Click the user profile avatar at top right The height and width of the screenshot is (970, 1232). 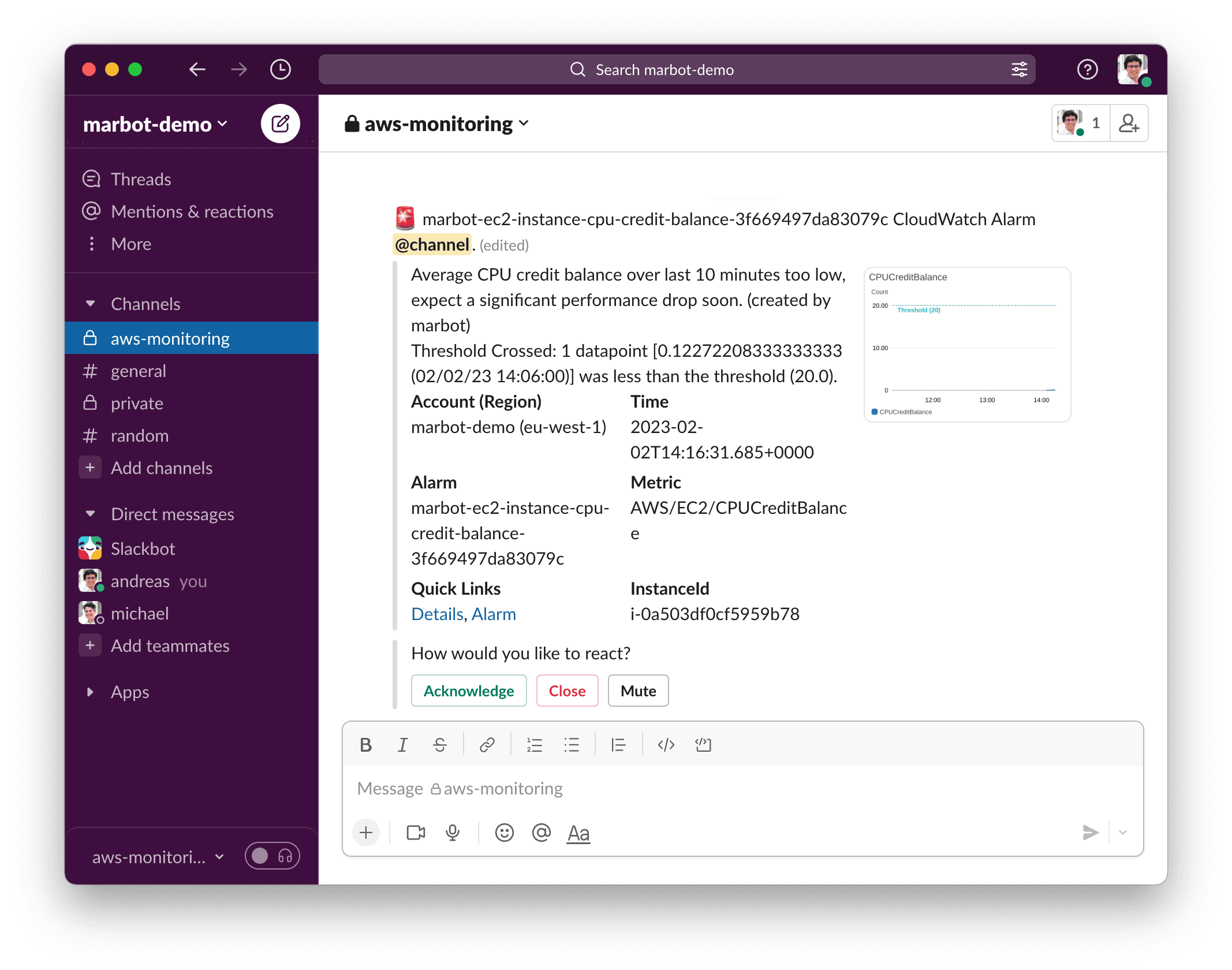(x=1133, y=70)
